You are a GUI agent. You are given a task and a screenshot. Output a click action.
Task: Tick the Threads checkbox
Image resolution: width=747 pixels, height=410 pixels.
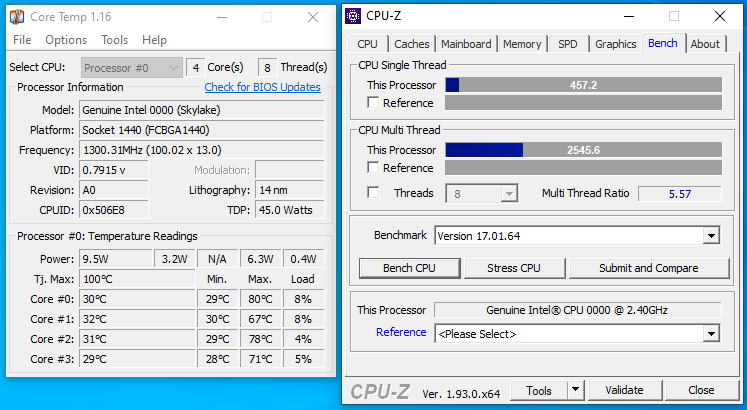(x=373, y=193)
